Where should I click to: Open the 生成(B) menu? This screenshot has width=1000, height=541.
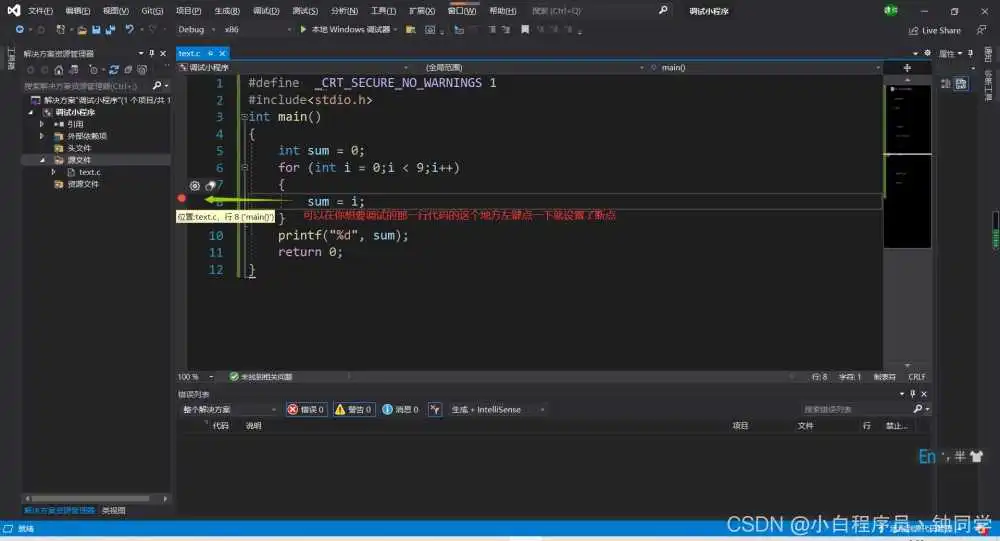click(227, 10)
